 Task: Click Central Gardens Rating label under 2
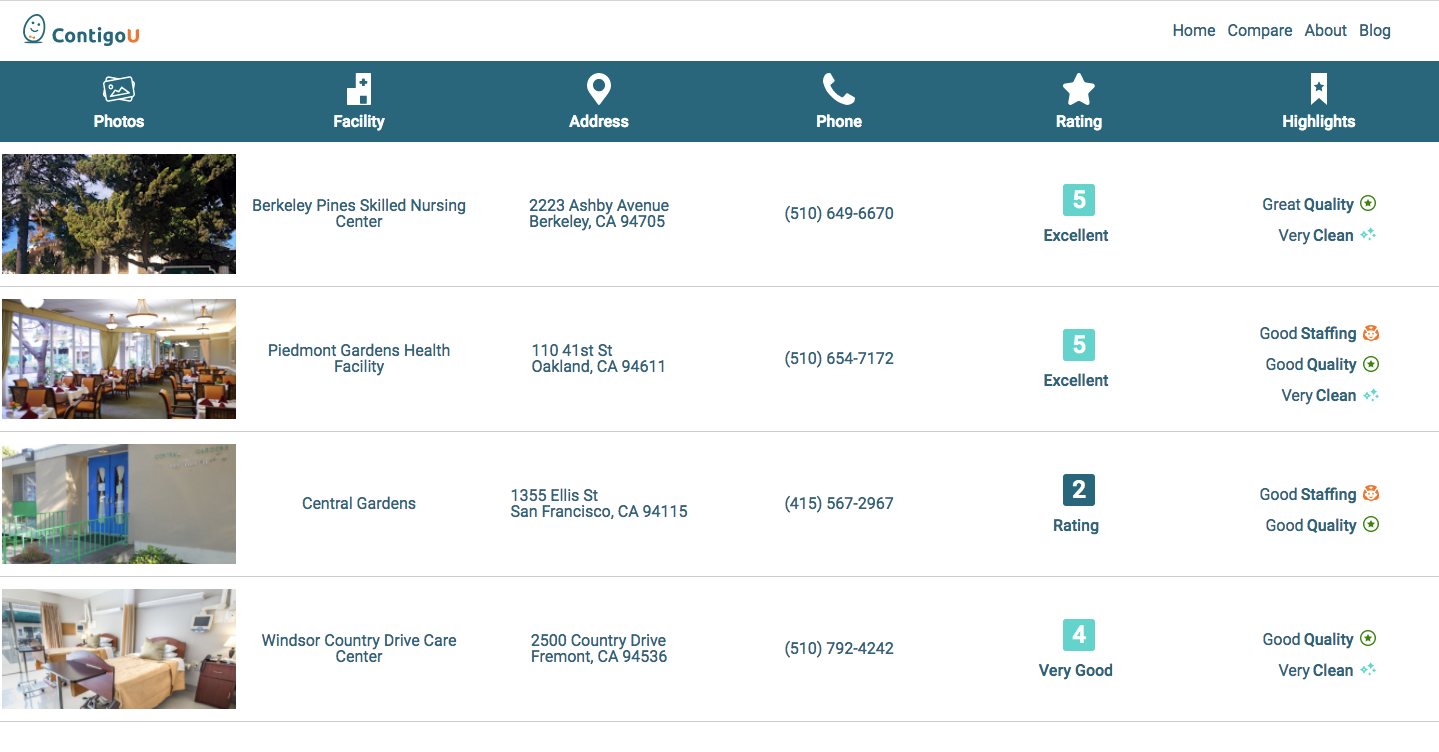(x=1076, y=525)
